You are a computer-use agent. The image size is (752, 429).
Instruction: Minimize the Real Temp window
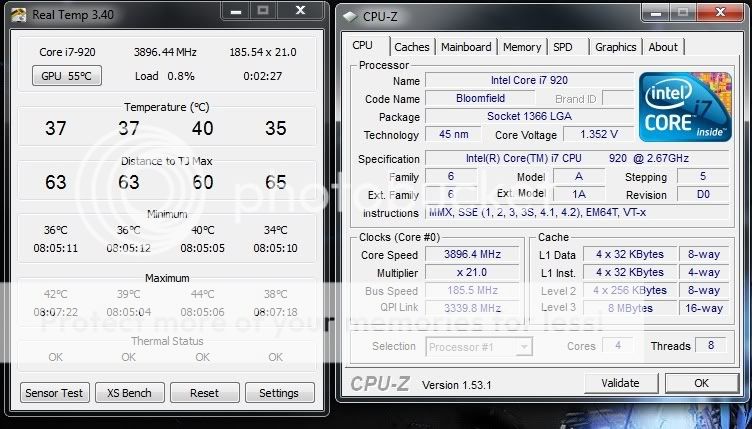235,11
